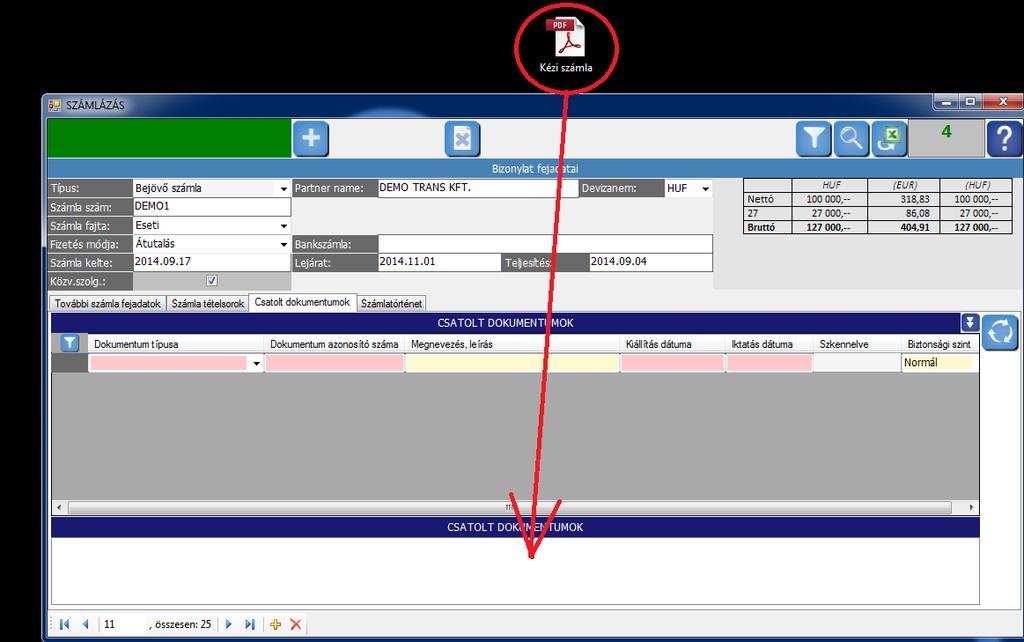
Task: Click the row selector of the document grid
Action: 70,363
